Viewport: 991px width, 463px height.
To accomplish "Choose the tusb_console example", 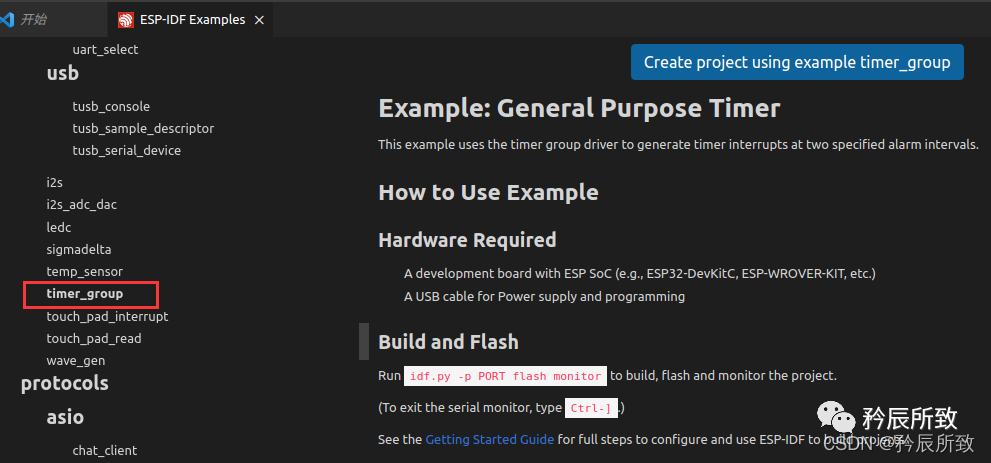I will (111, 106).
